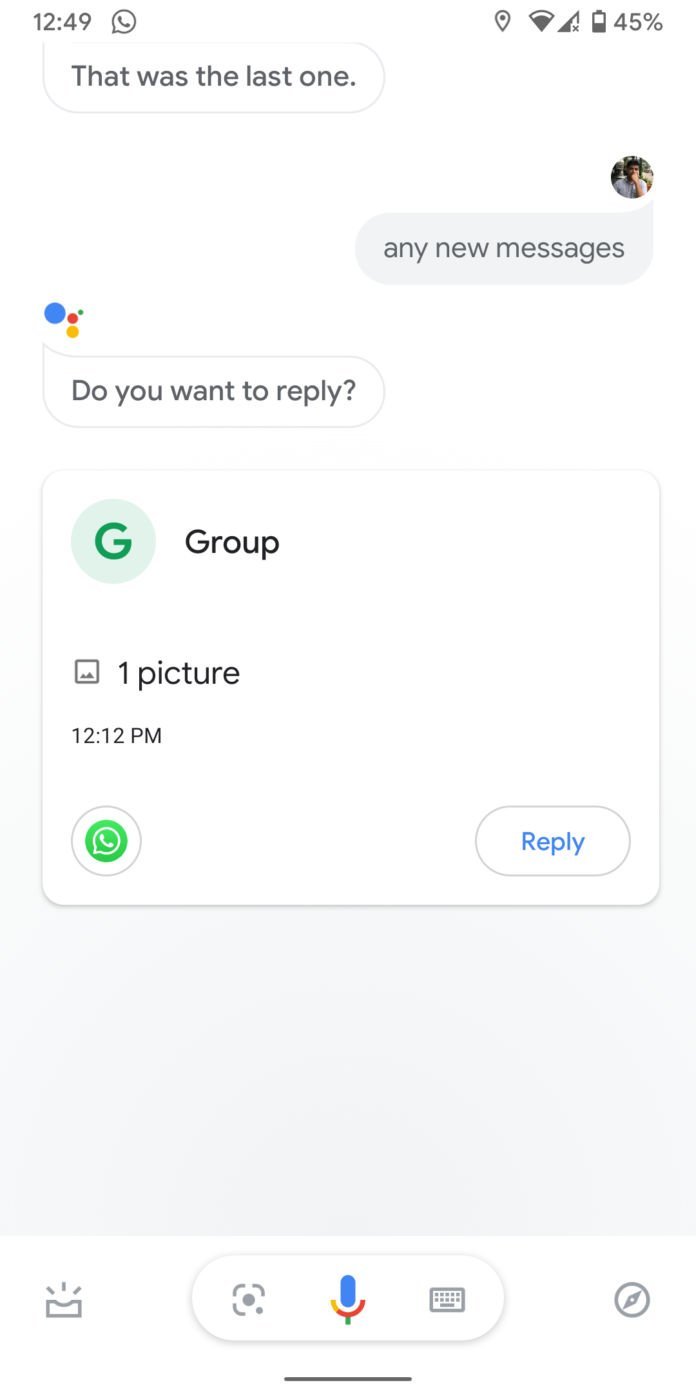Tap the Wi-Fi status icon

pos(541,21)
